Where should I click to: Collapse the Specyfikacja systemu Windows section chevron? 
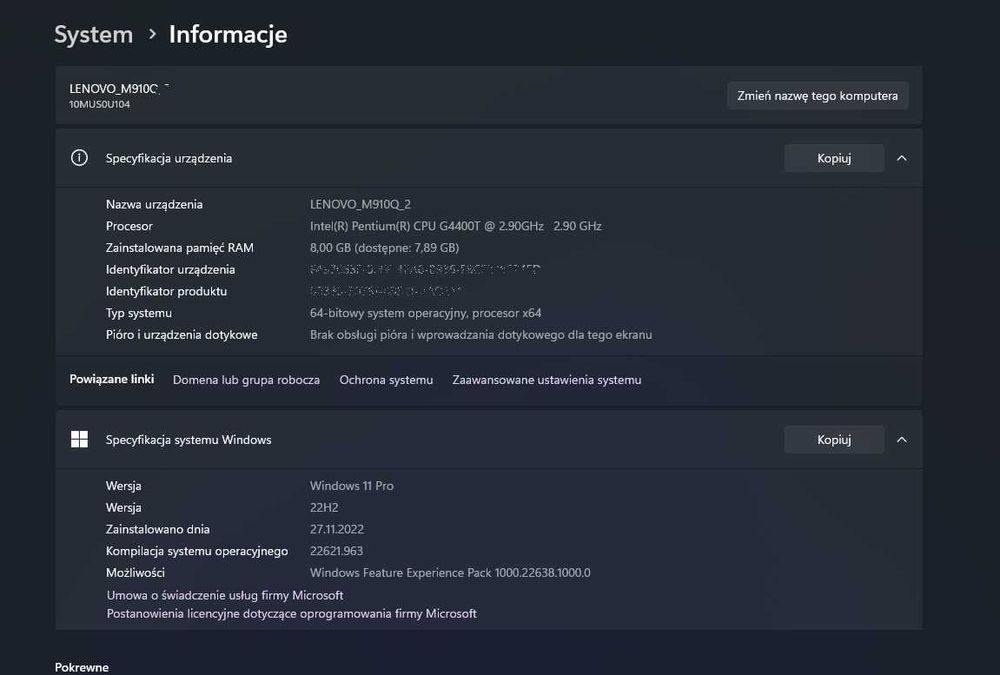click(x=902, y=440)
